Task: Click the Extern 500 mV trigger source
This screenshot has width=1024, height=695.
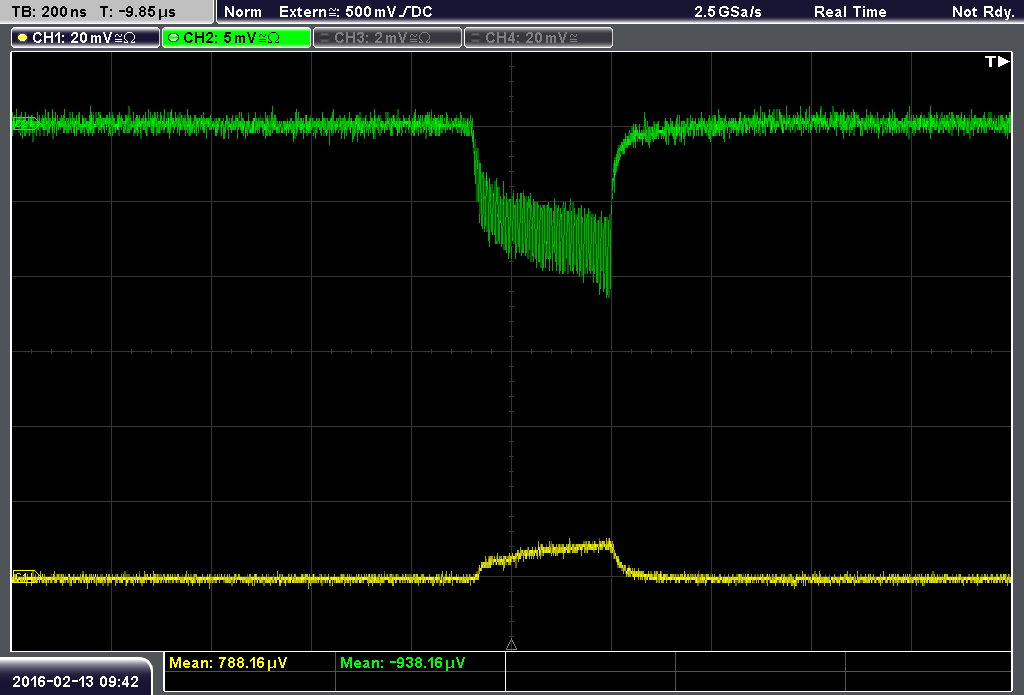Action: tap(356, 12)
